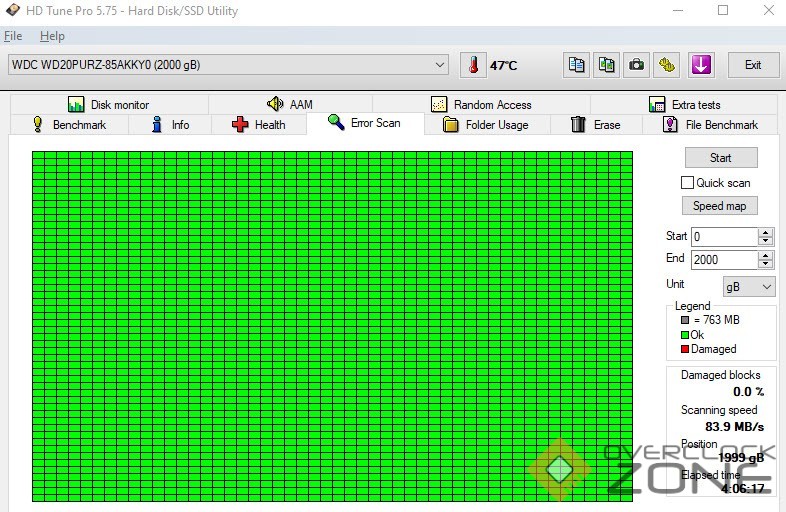
Task: Increase the Start value with up arrow
Action: click(765, 233)
